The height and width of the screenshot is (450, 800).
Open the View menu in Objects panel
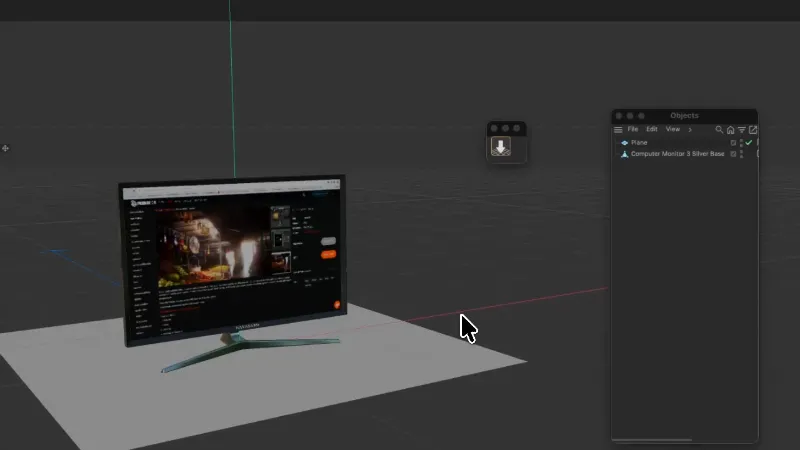click(672, 129)
